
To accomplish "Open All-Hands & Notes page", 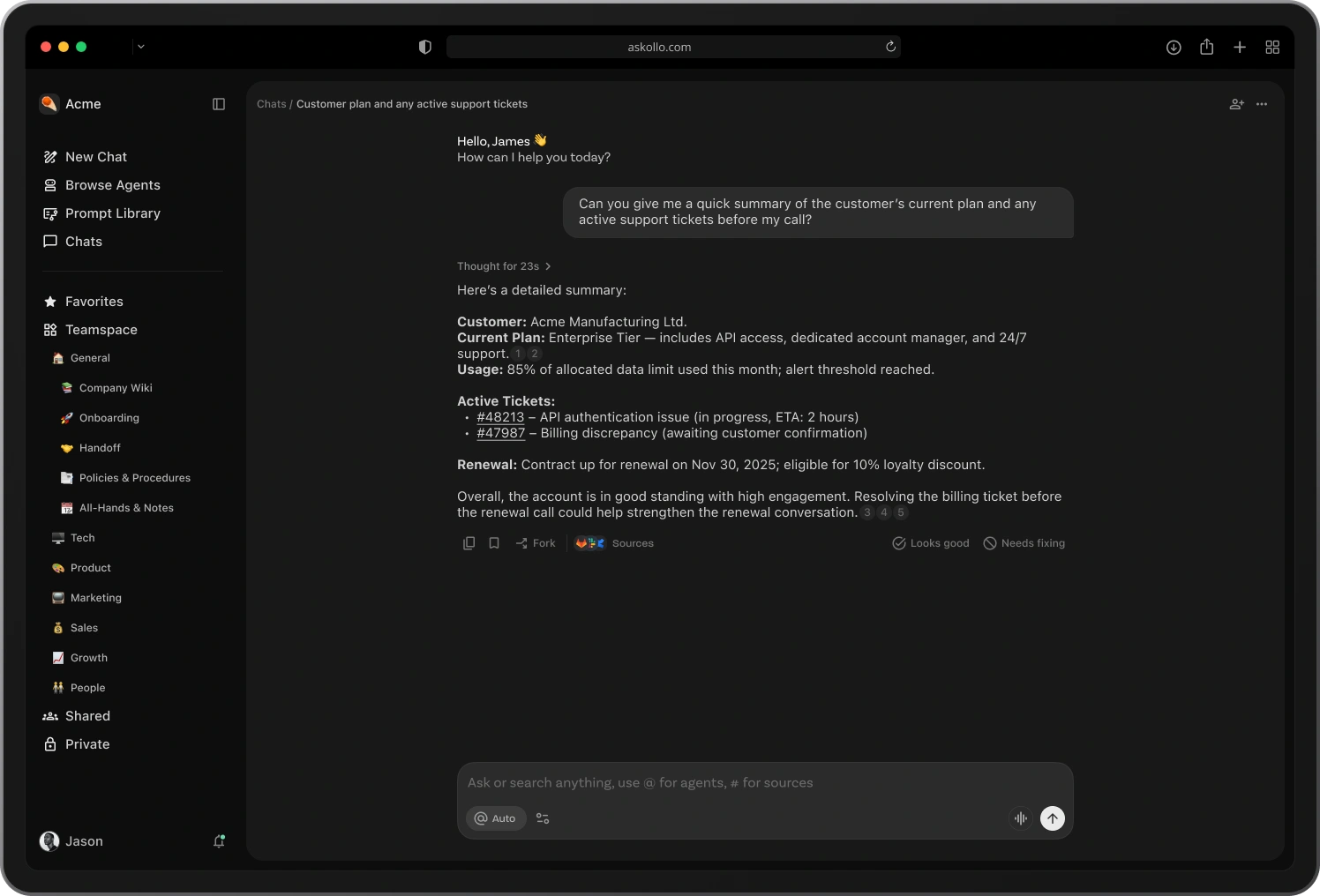I will tap(117, 508).
